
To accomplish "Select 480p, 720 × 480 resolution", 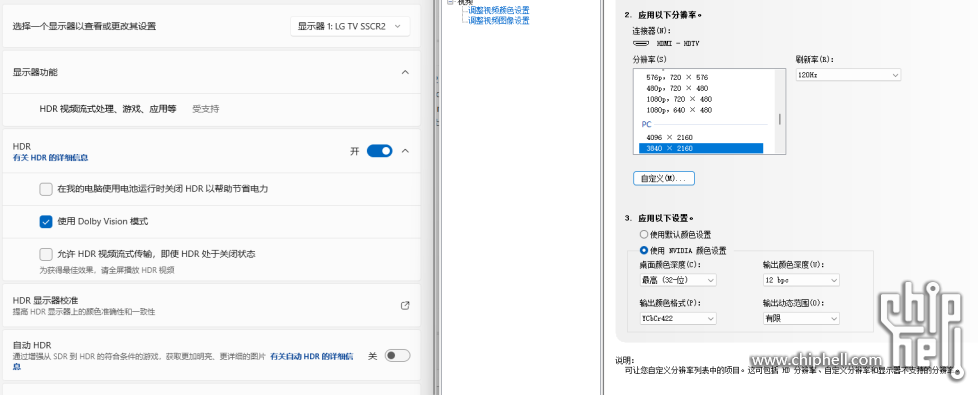I will point(677,88).
